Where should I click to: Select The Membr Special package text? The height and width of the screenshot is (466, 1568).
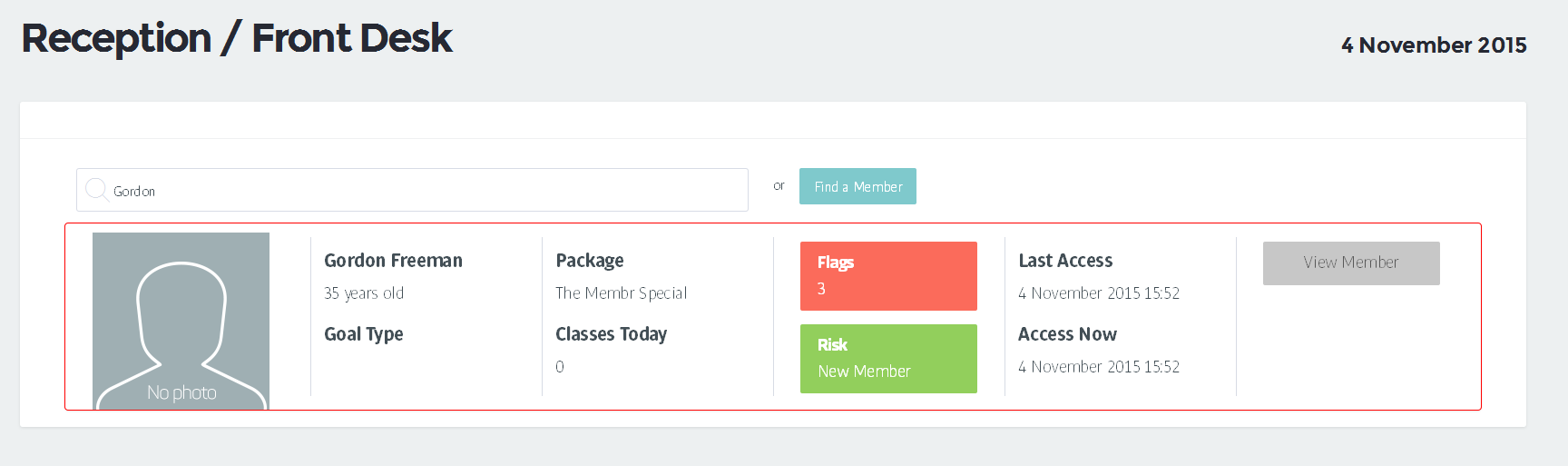coord(621,293)
